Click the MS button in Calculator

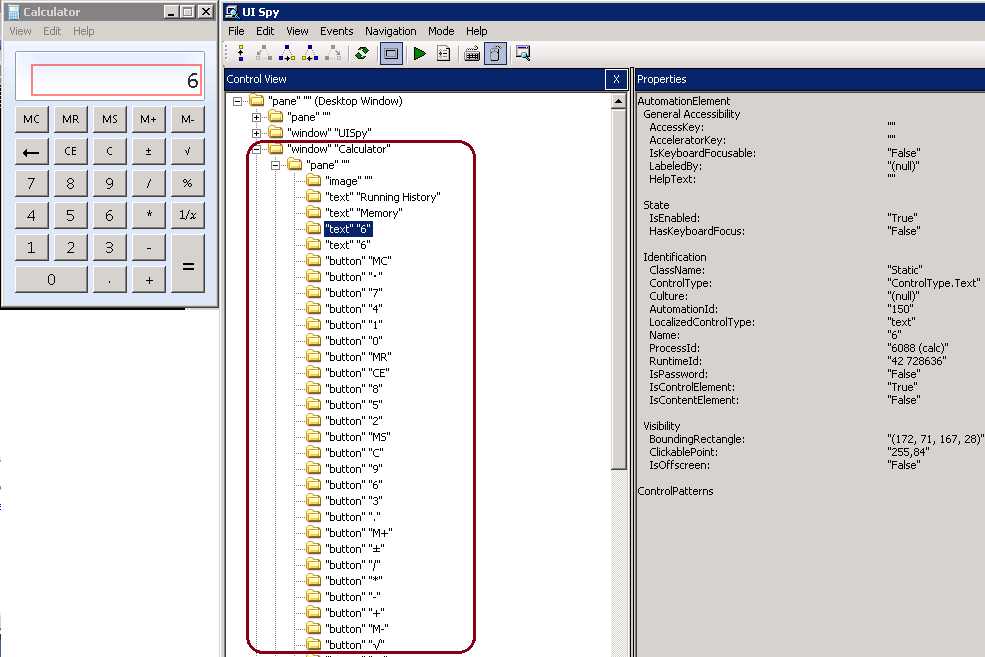click(x=109, y=119)
